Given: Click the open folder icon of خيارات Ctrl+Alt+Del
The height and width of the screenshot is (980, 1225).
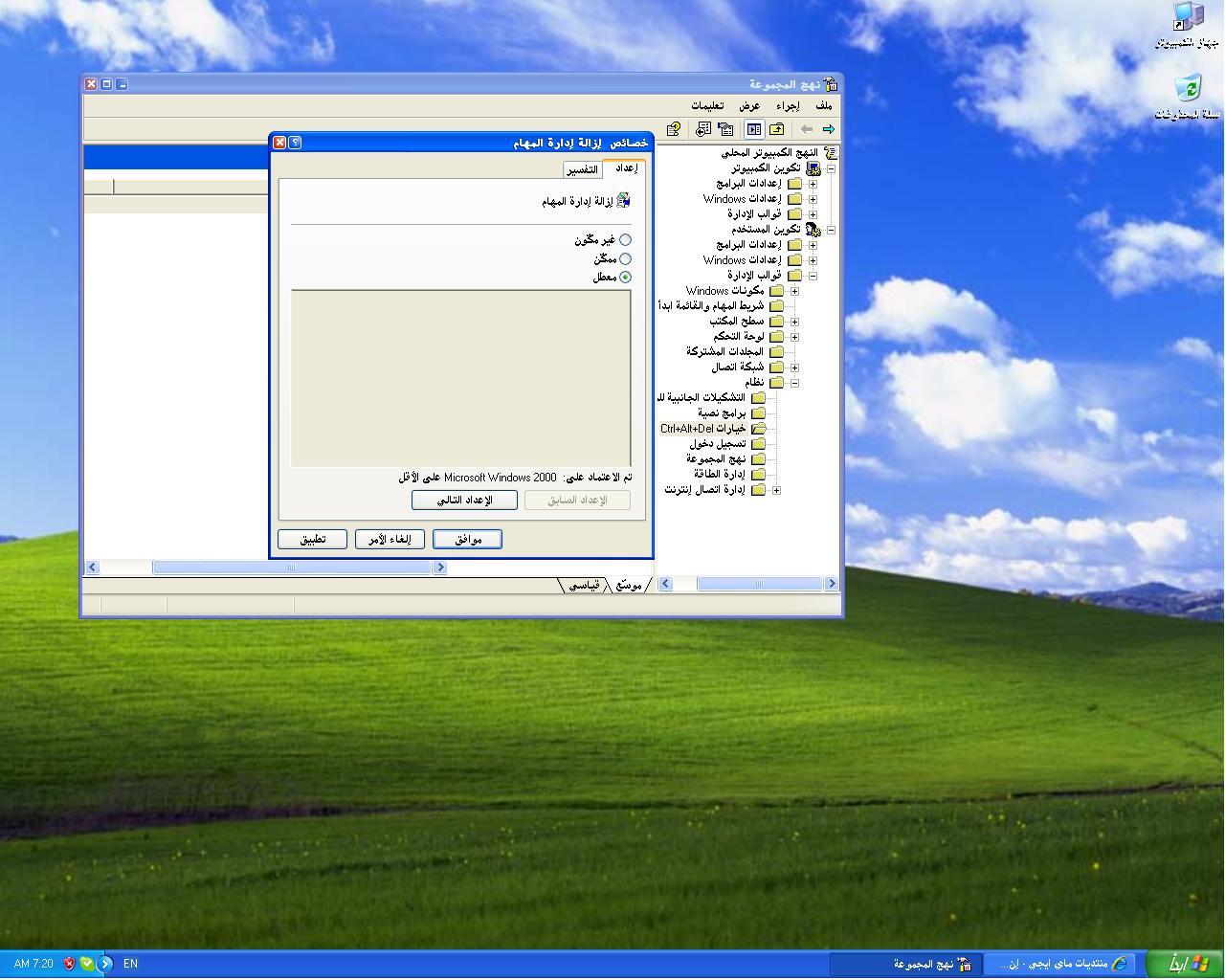Looking at the screenshot, I should (758, 429).
